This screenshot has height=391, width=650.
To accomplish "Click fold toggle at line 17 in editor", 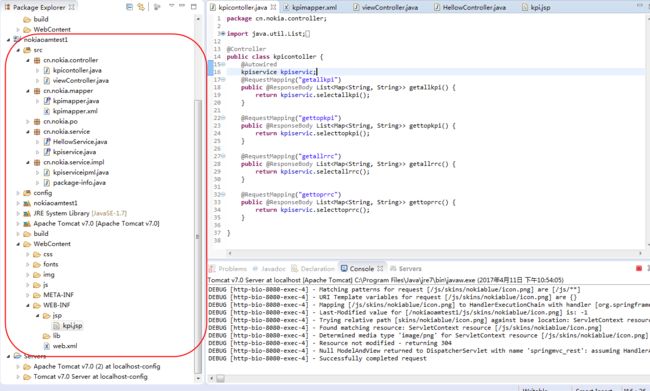I will (x=223, y=80).
